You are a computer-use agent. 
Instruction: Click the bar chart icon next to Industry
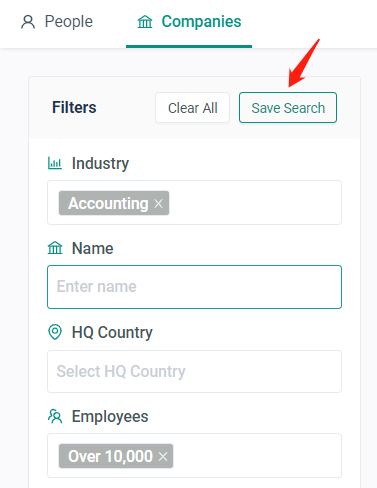click(x=55, y=163)
